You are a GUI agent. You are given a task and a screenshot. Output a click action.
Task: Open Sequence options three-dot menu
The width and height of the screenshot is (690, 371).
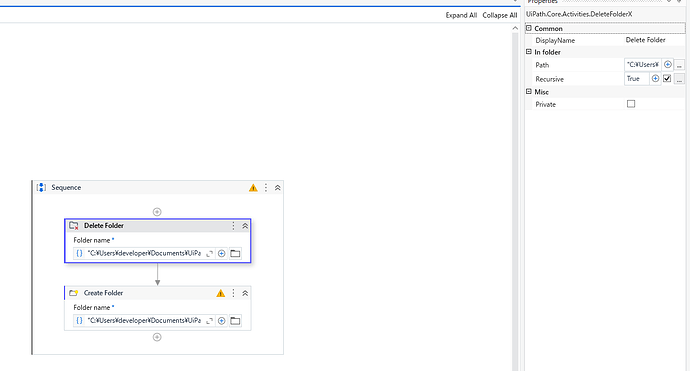point(266,188)
